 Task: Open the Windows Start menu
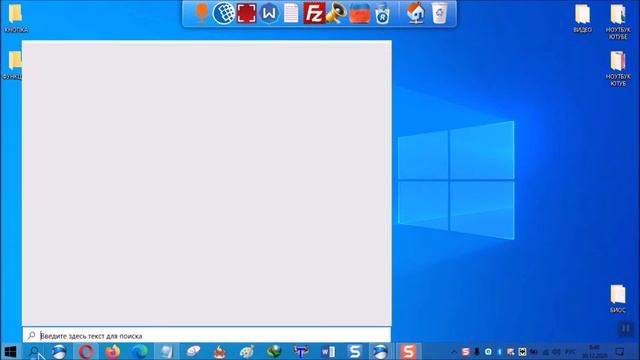point(10,351)
